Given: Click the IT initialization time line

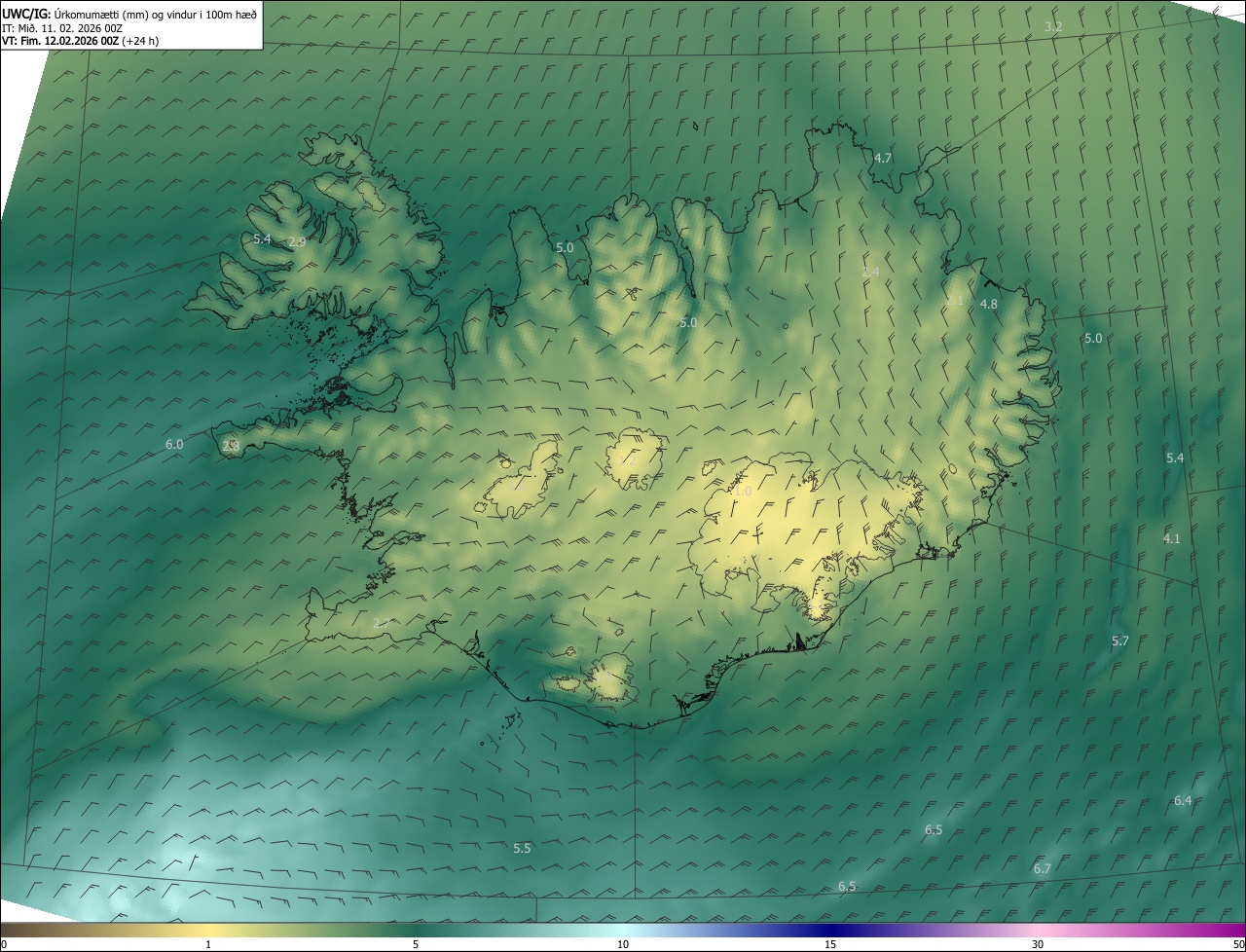Looking at the screenshot, I should tap(62, 28).
